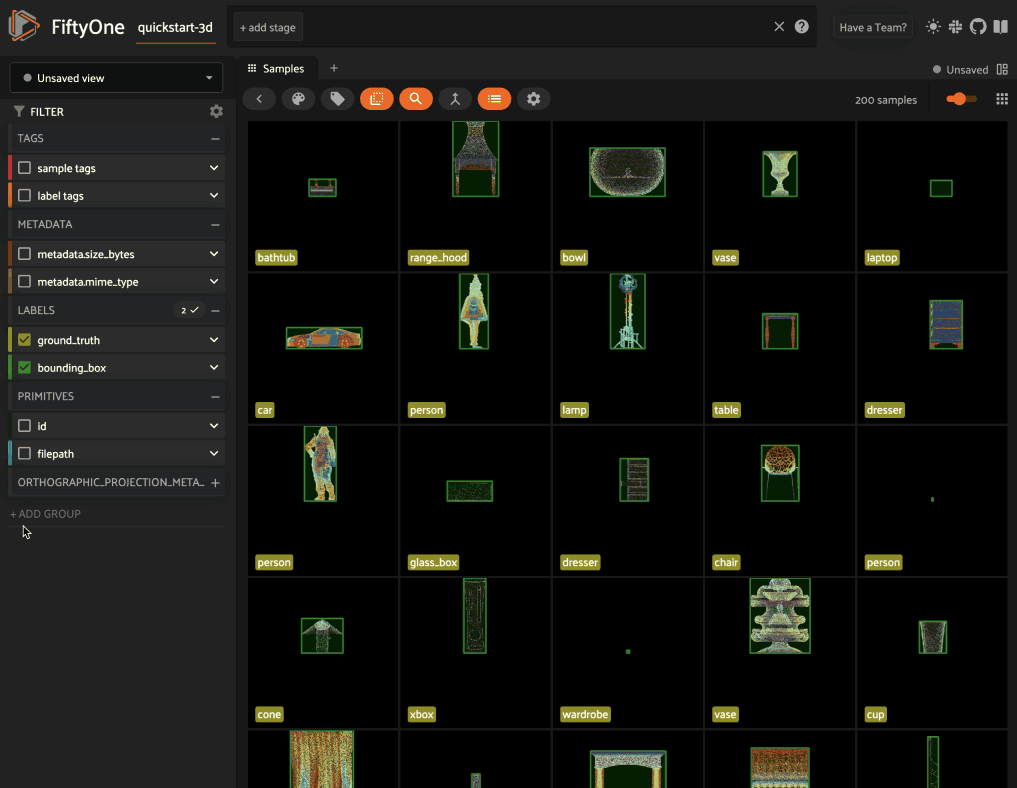
Task: Open the help question mark icon
Action: coord(802,27)
